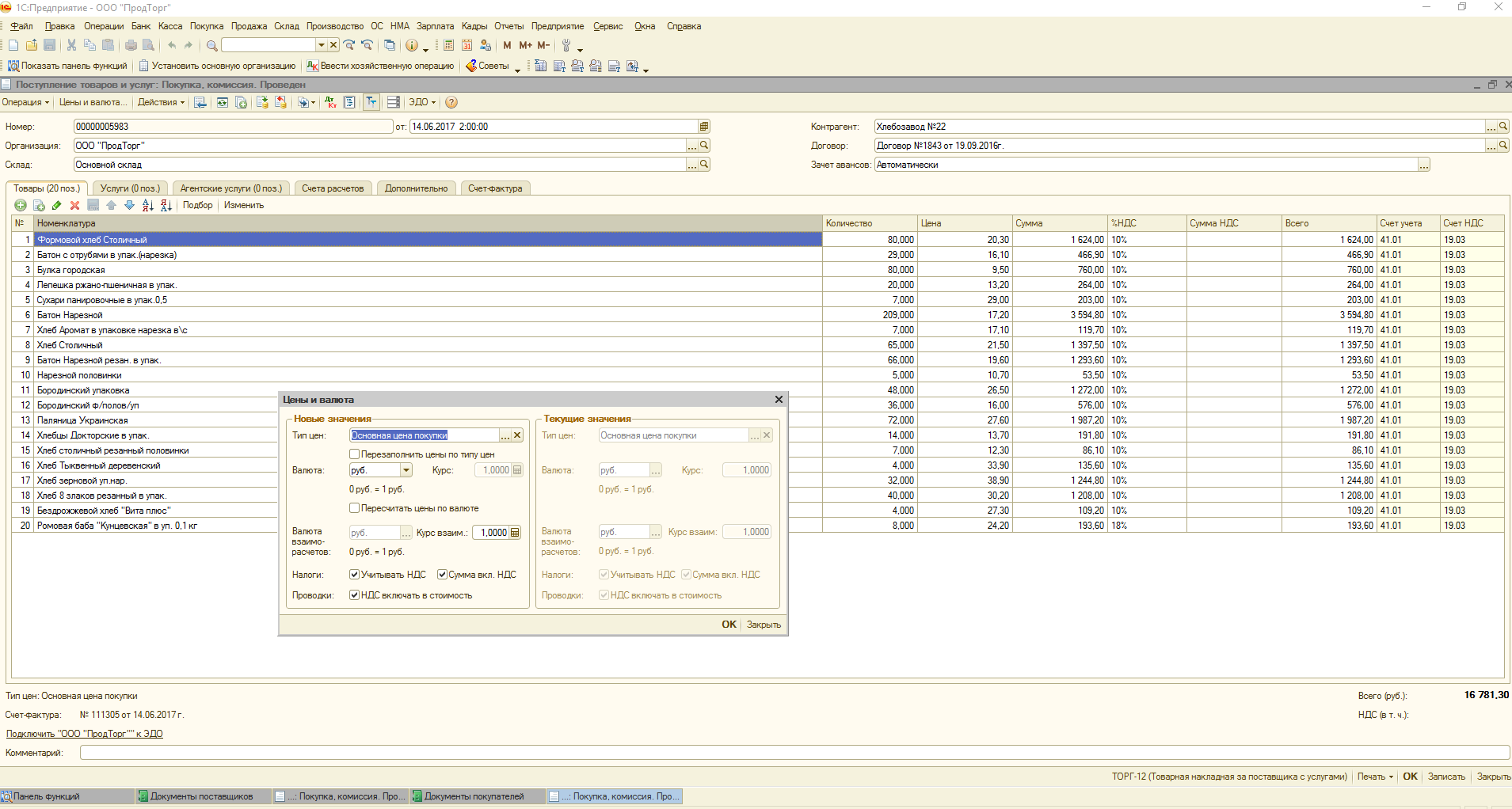
Task: Click the red delete row icon
Action: pos(74,205)
